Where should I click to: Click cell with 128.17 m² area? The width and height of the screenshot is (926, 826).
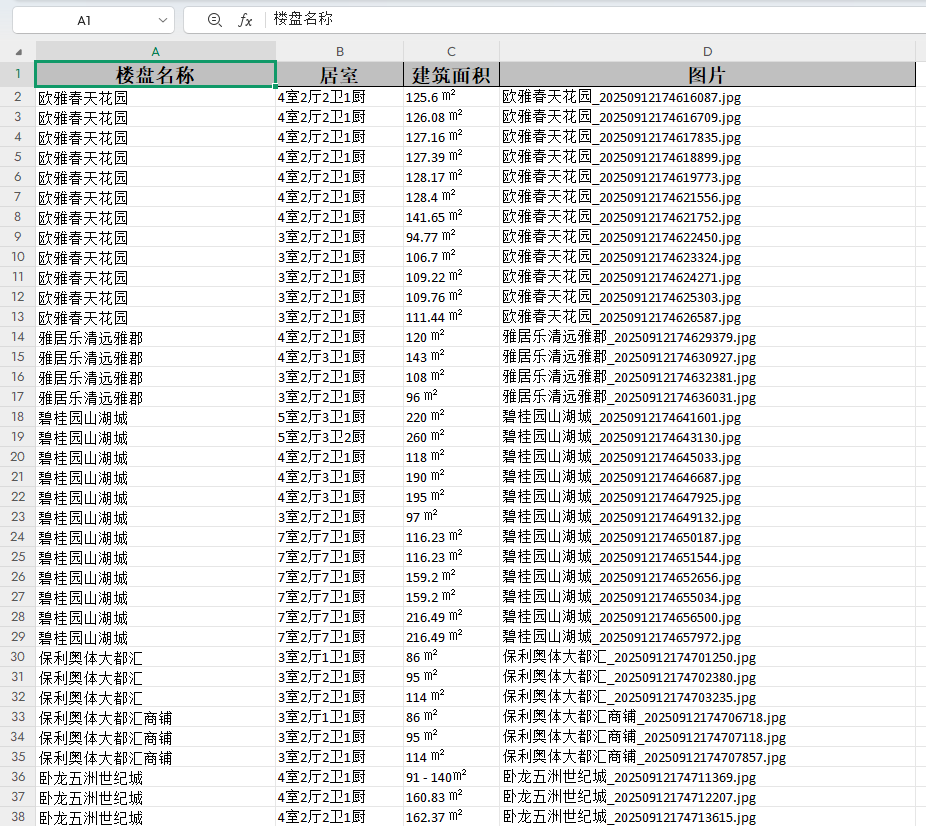[451, 177]
